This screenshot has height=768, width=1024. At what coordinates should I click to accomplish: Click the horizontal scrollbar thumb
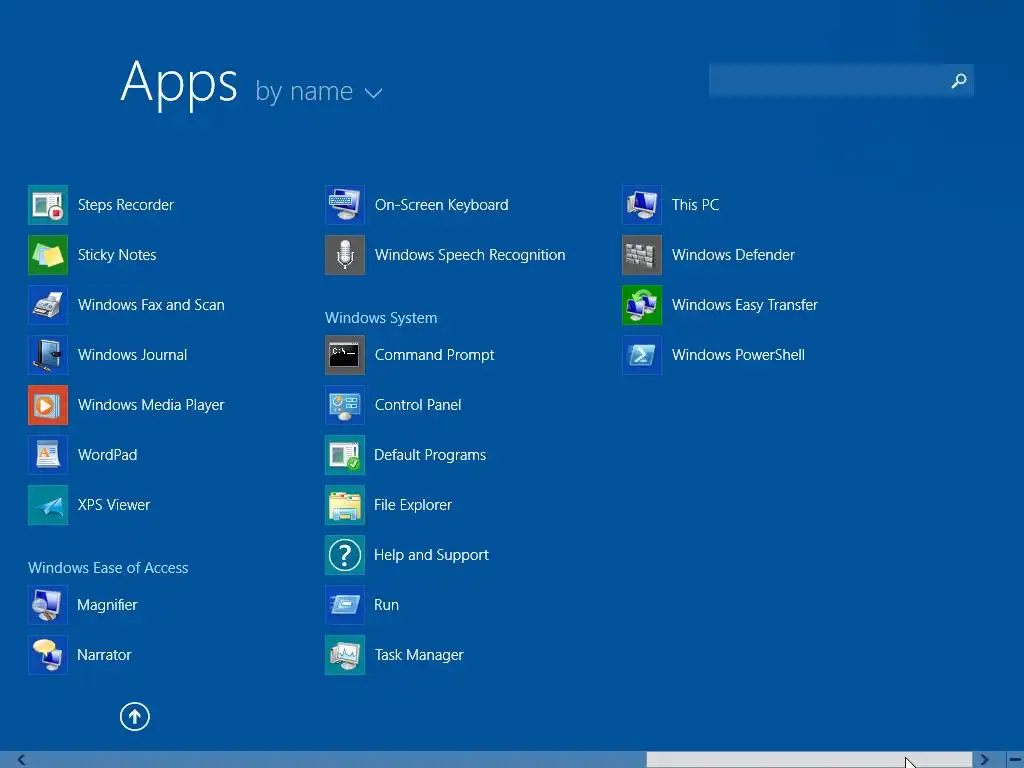pyautogui.click(x=809, y=760)
